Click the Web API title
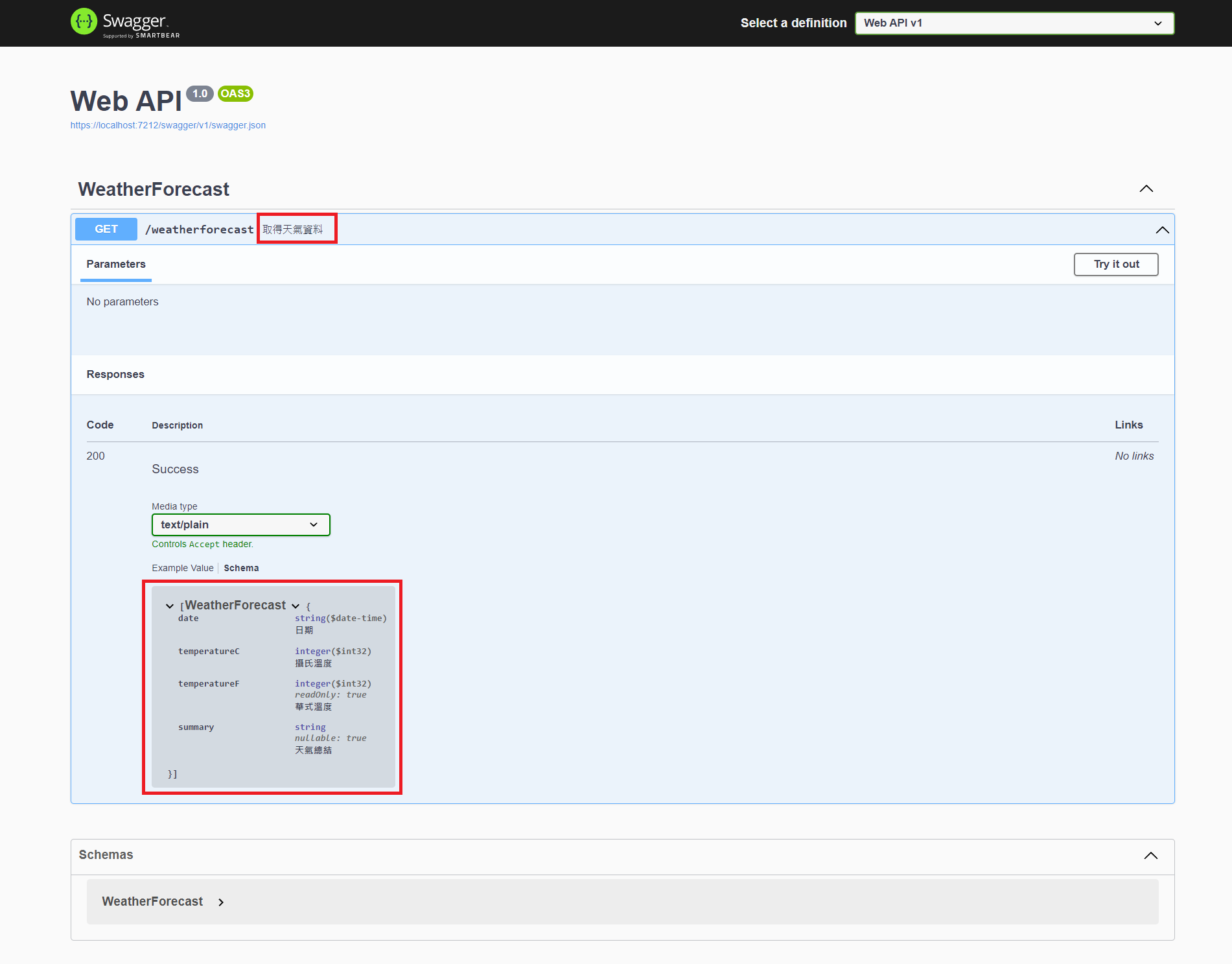This screenshot has width=1232, height=964. point(126,101)
